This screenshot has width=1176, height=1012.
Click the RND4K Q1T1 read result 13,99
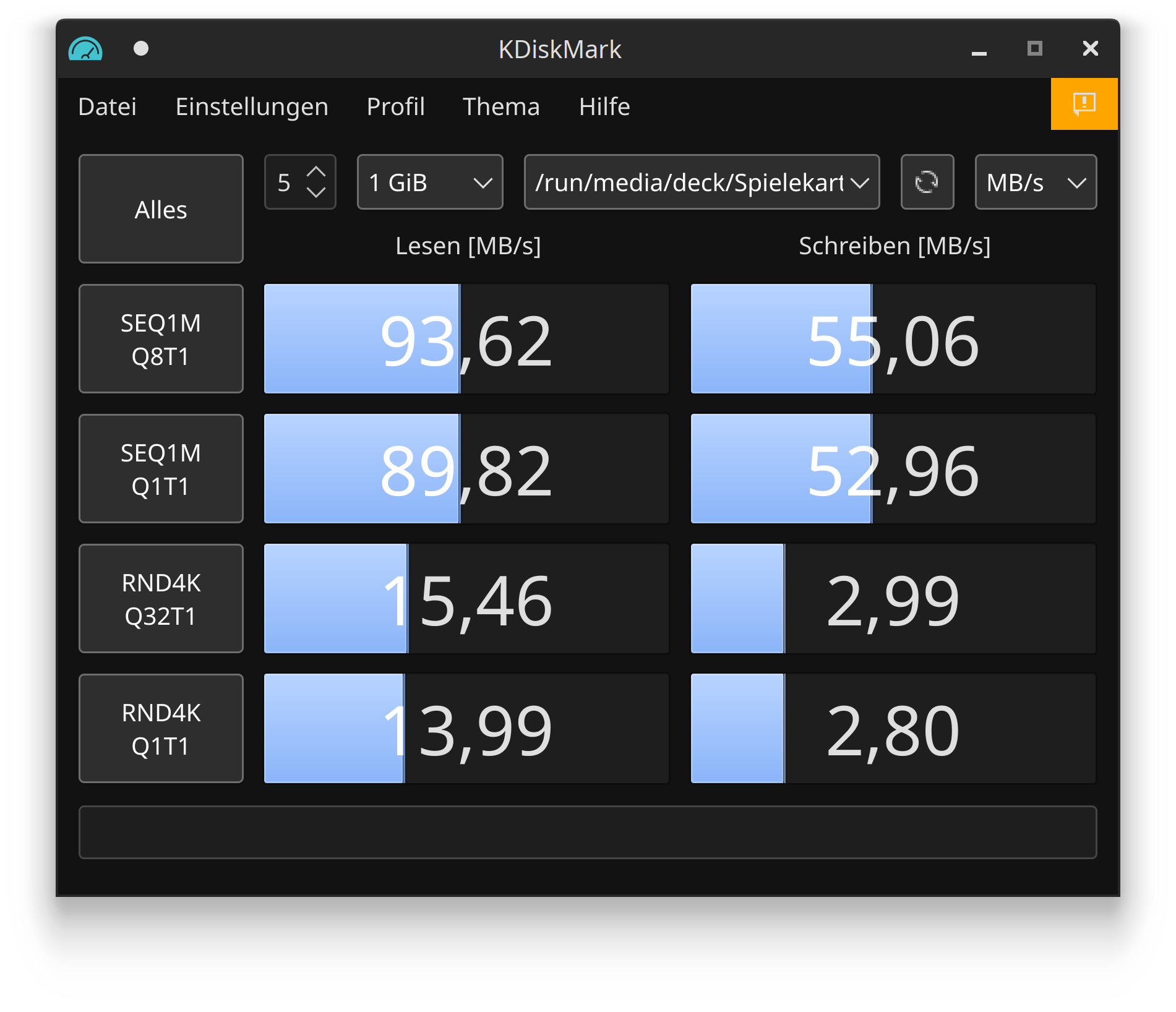(466, 729)
